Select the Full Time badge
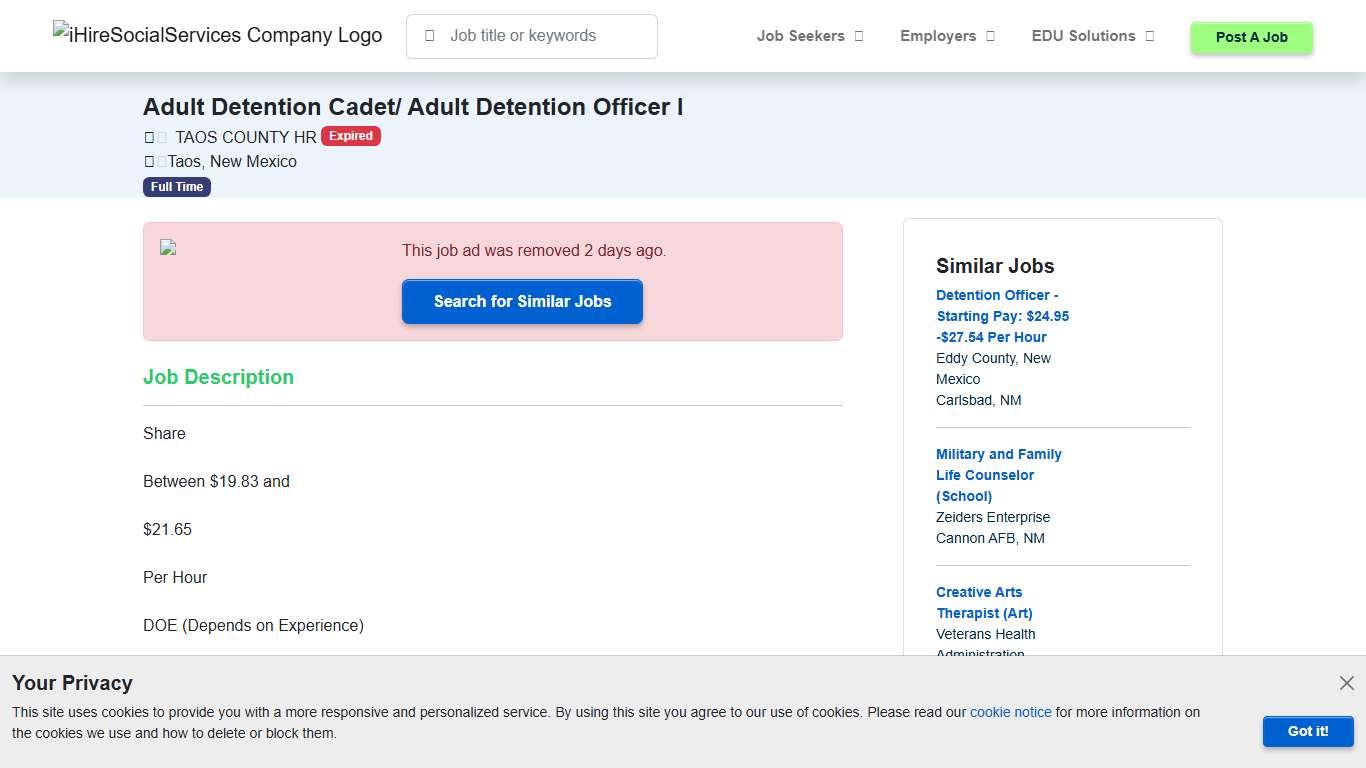 coord(177,186)
